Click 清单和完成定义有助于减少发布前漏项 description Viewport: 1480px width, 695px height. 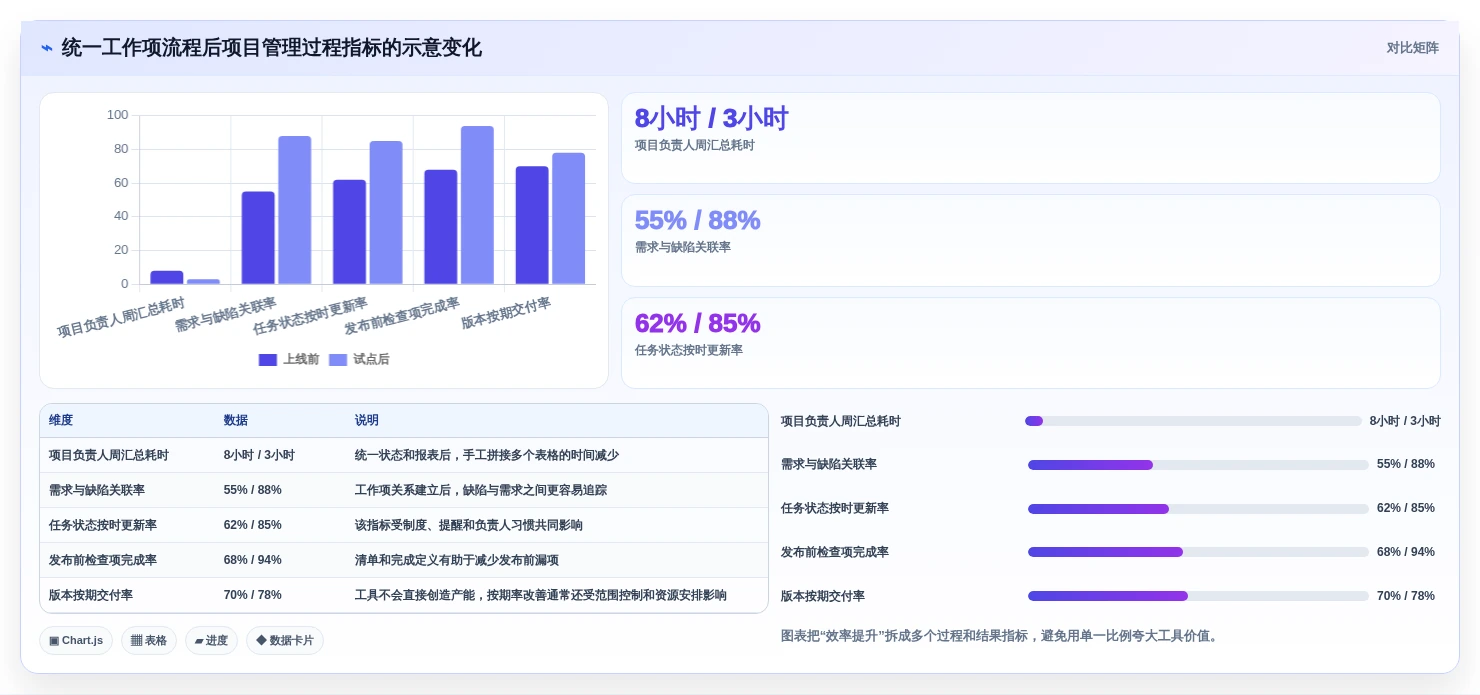(x=457, y=560)
